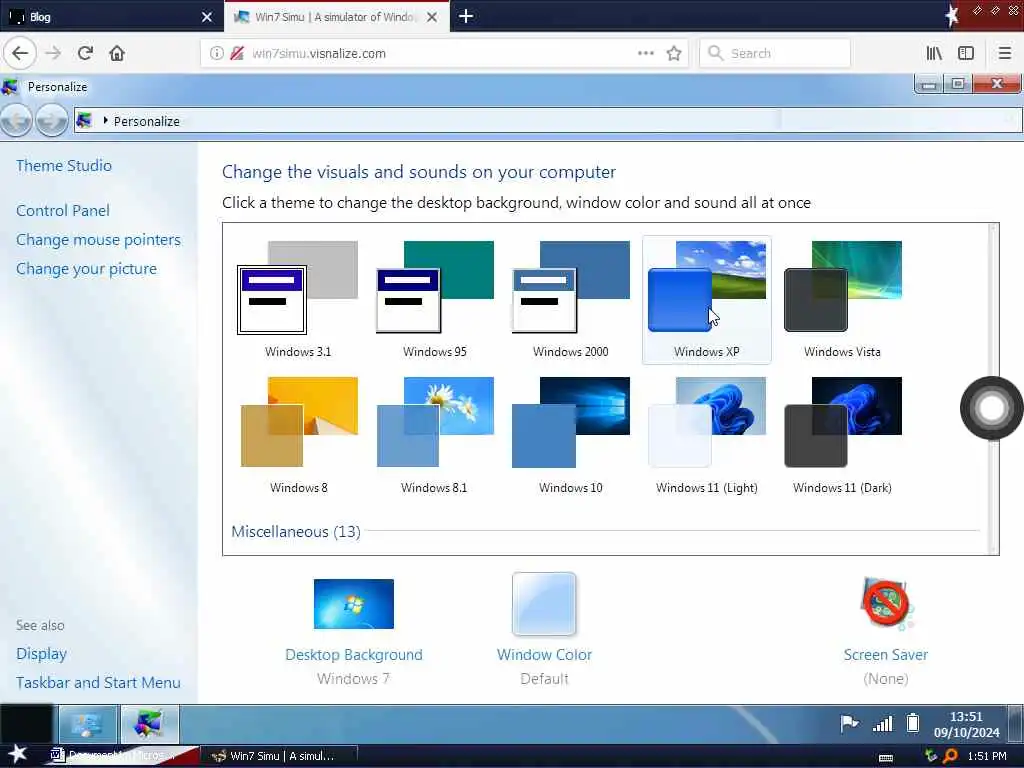1024x768 pixels.
Task: Click the browser back button
Action: (20, 53)
